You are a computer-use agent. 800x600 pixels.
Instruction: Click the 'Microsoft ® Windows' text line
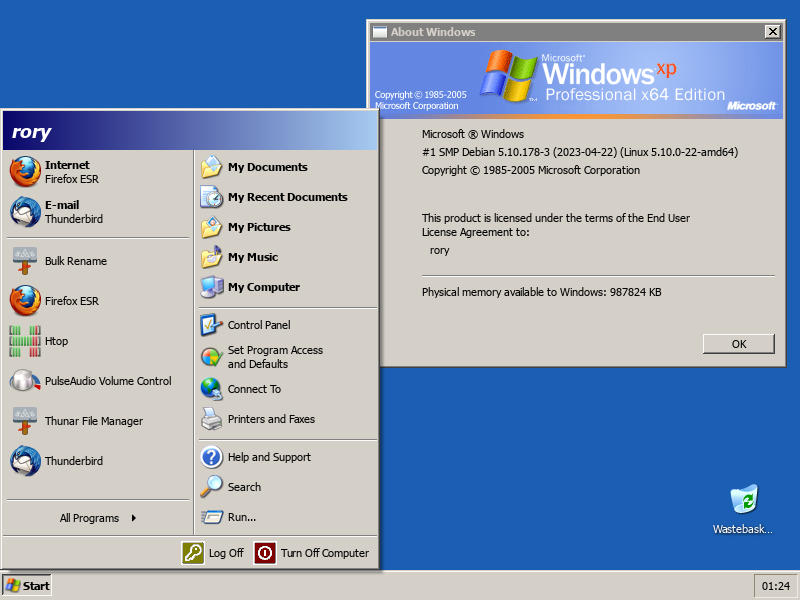click(x=472, y=134)
